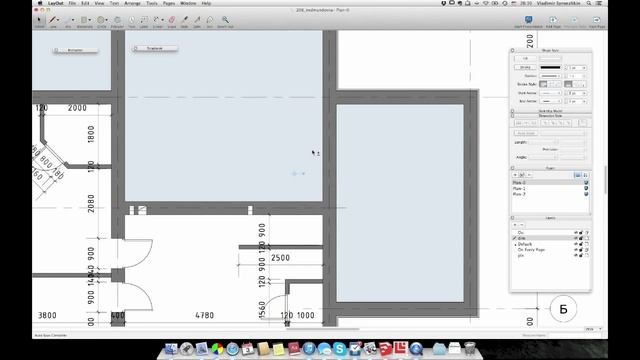Open arc tool variants dropdown arrow

[x=73, y=20]
